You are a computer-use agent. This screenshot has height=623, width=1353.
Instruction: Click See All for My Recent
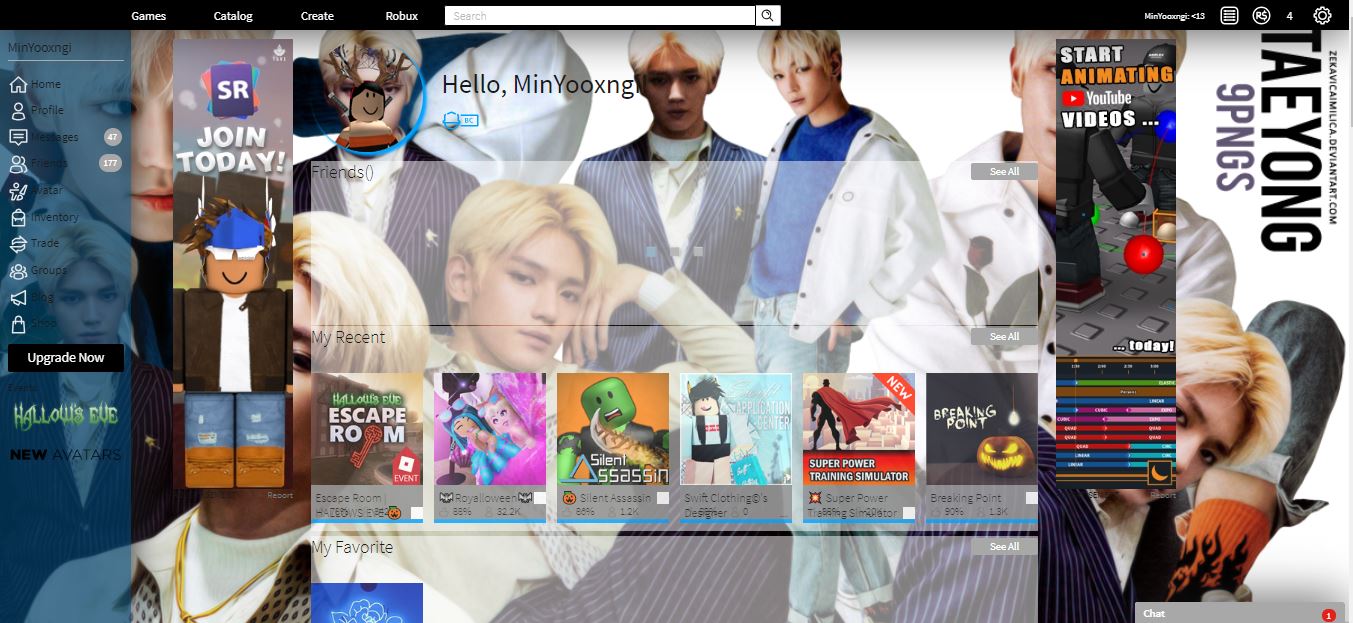pos(1004,337)
